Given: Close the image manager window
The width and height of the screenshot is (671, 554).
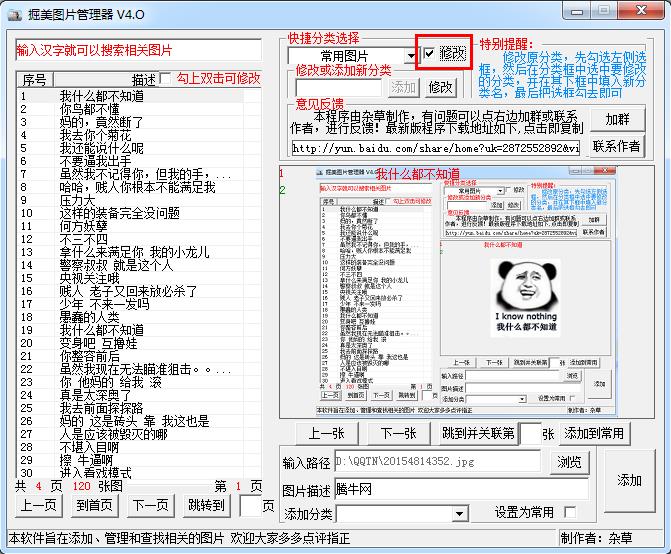Looking at the screenshot, I should (x=648, y=12).
